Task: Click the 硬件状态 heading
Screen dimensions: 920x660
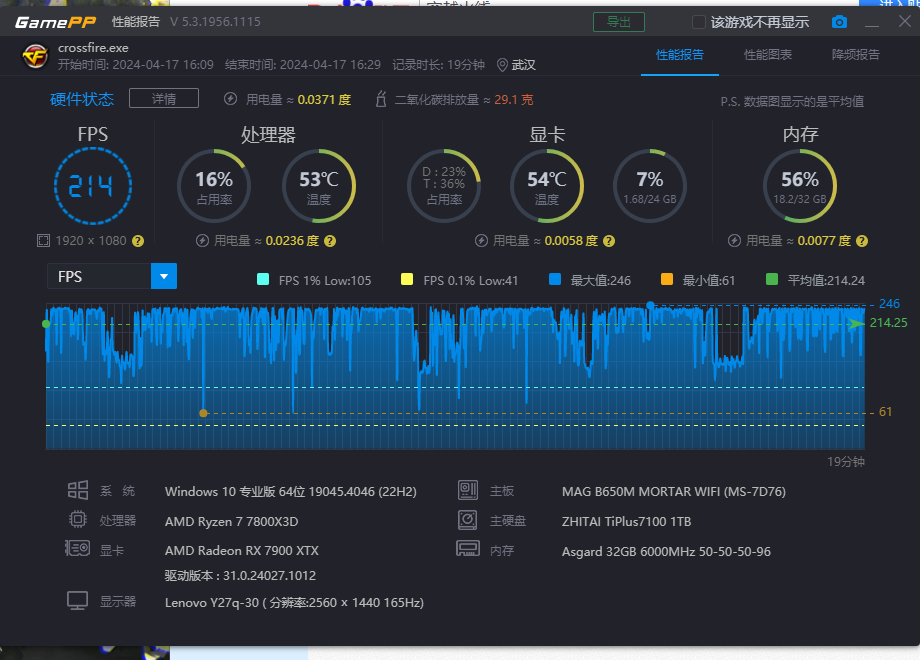Action: point(82,99)
